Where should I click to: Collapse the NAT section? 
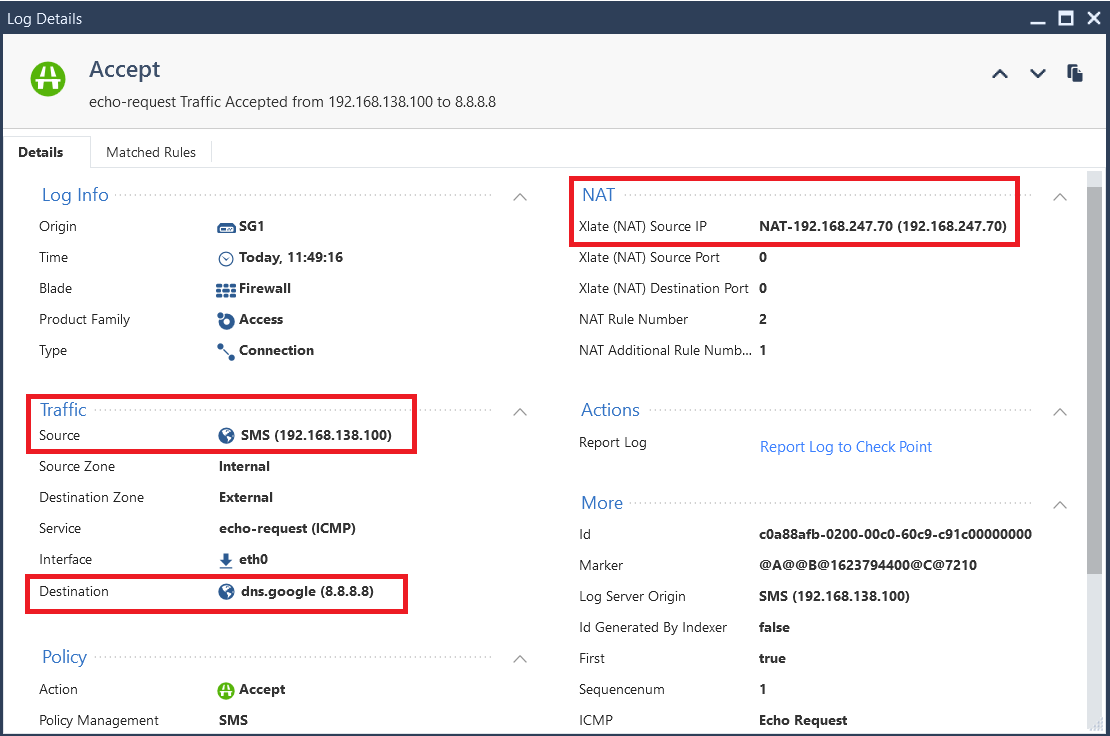(x=1060, y=197)
